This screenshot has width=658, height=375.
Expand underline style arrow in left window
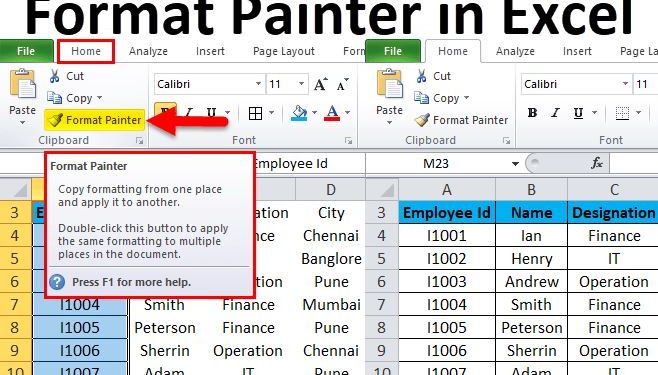pyautogui.click(x=227, y=112)
